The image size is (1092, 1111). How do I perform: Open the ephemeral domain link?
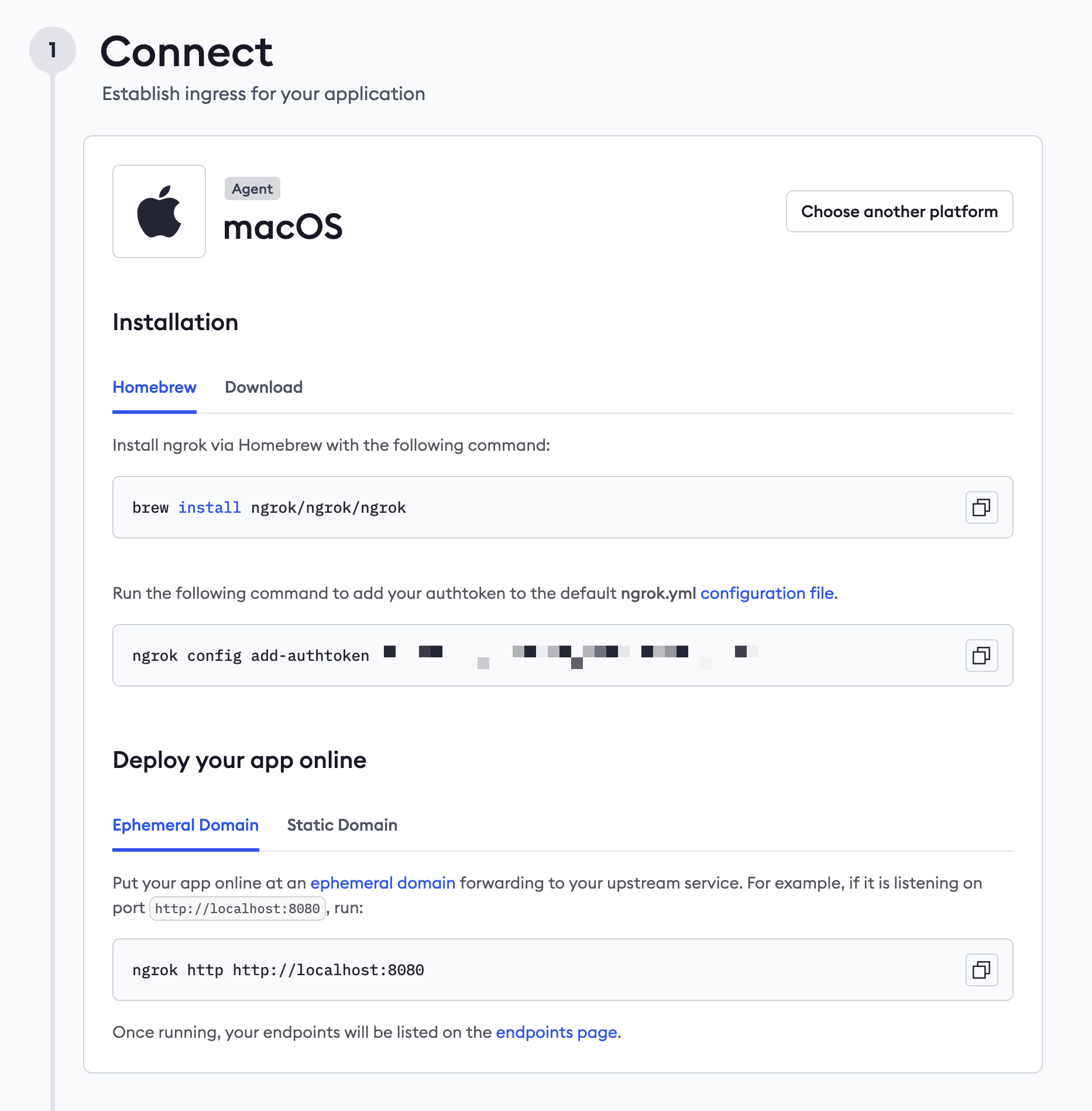[x=383, y=883]
